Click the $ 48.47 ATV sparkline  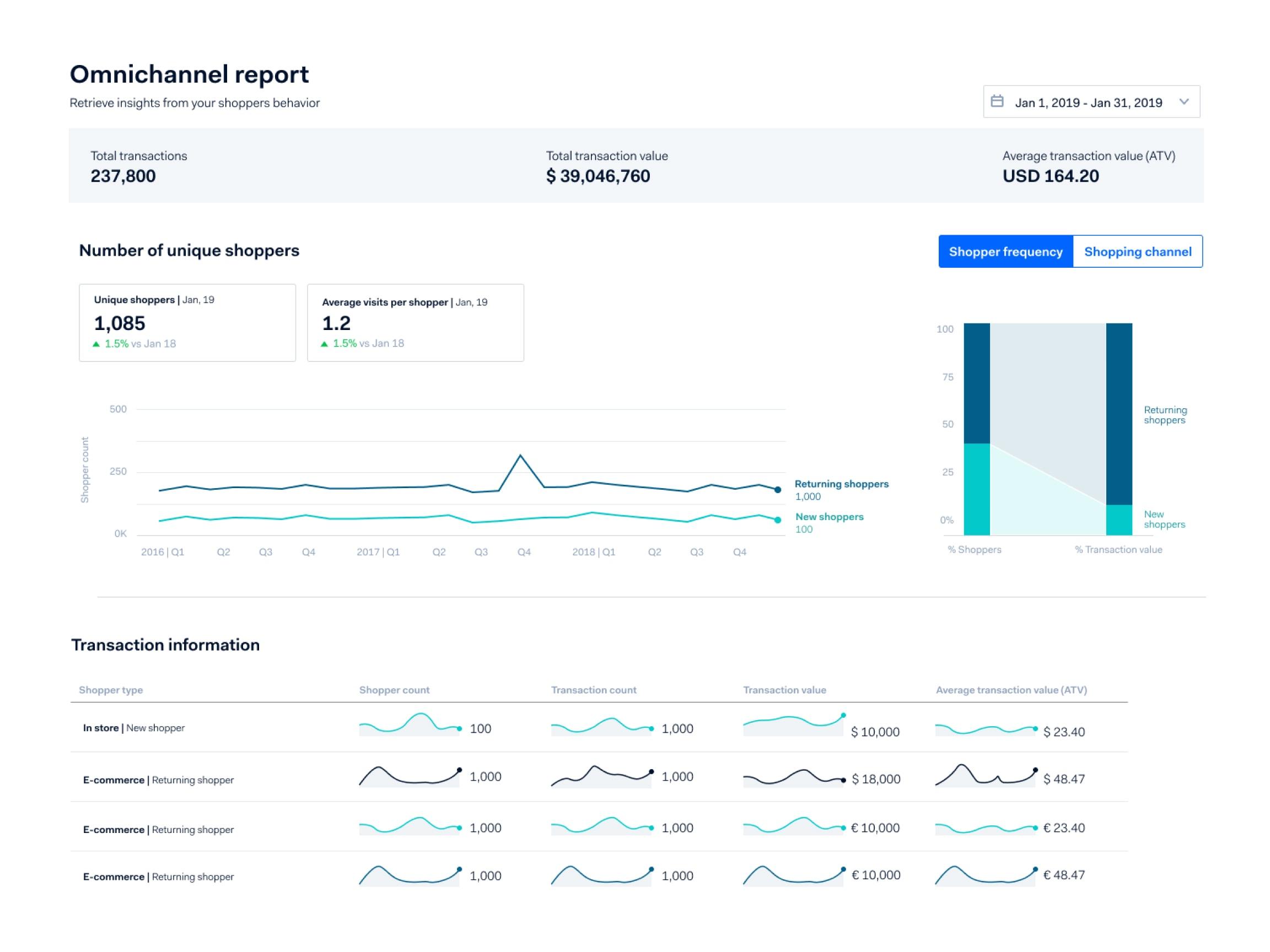point(984,776)
